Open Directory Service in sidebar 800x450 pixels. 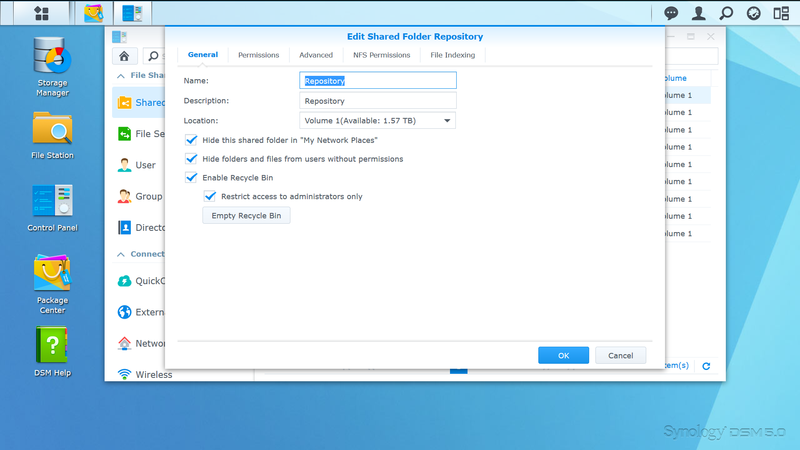coord(140,228)
